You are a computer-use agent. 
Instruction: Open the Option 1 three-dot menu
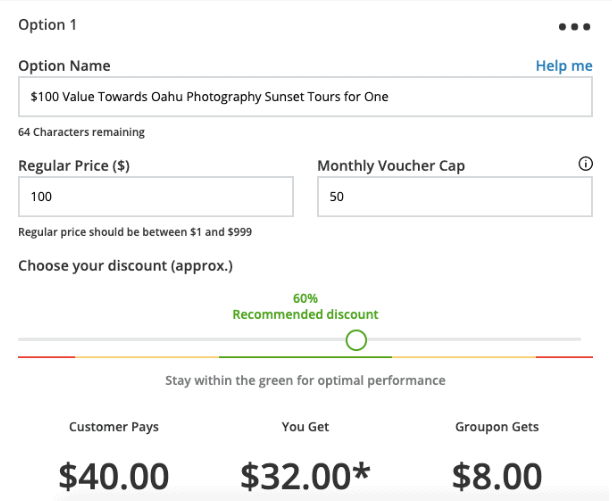[574, 27]
